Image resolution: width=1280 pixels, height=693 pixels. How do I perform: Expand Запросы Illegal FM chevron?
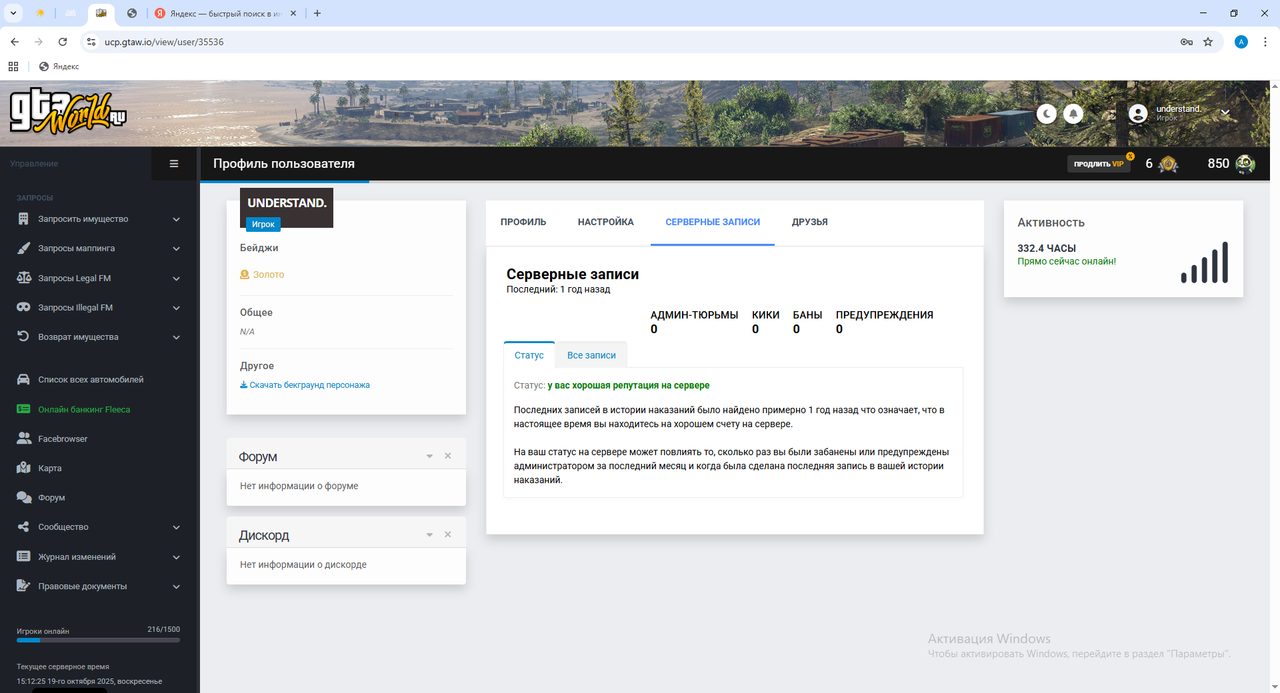[x=176, y=307]
